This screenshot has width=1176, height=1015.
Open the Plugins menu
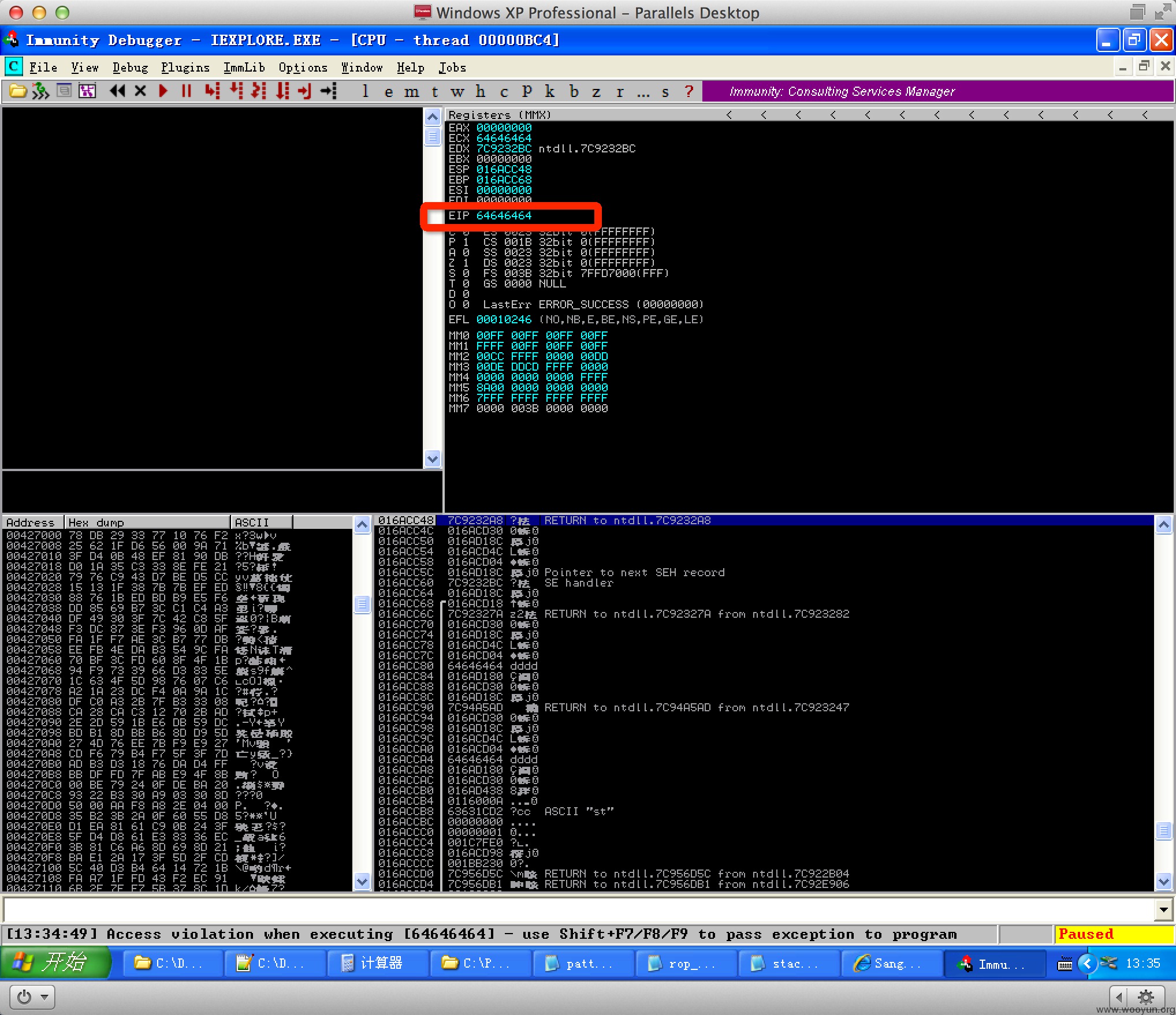coord(185,68)
